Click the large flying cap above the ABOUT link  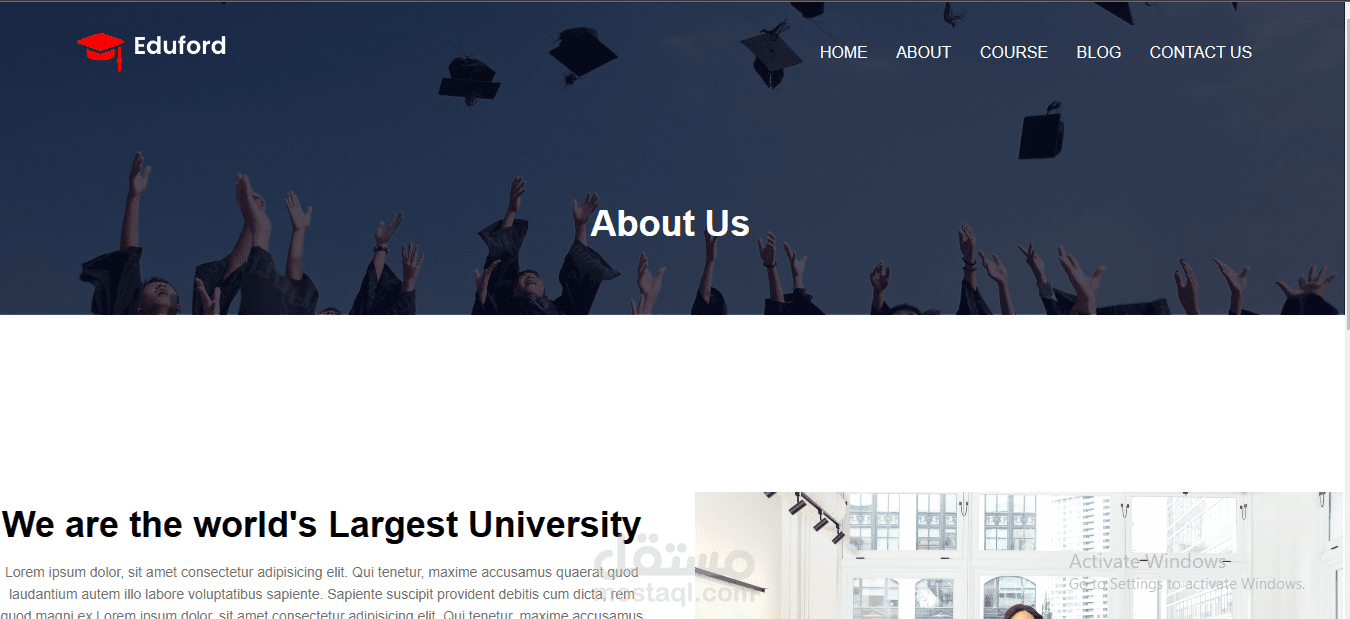point(770,55)
